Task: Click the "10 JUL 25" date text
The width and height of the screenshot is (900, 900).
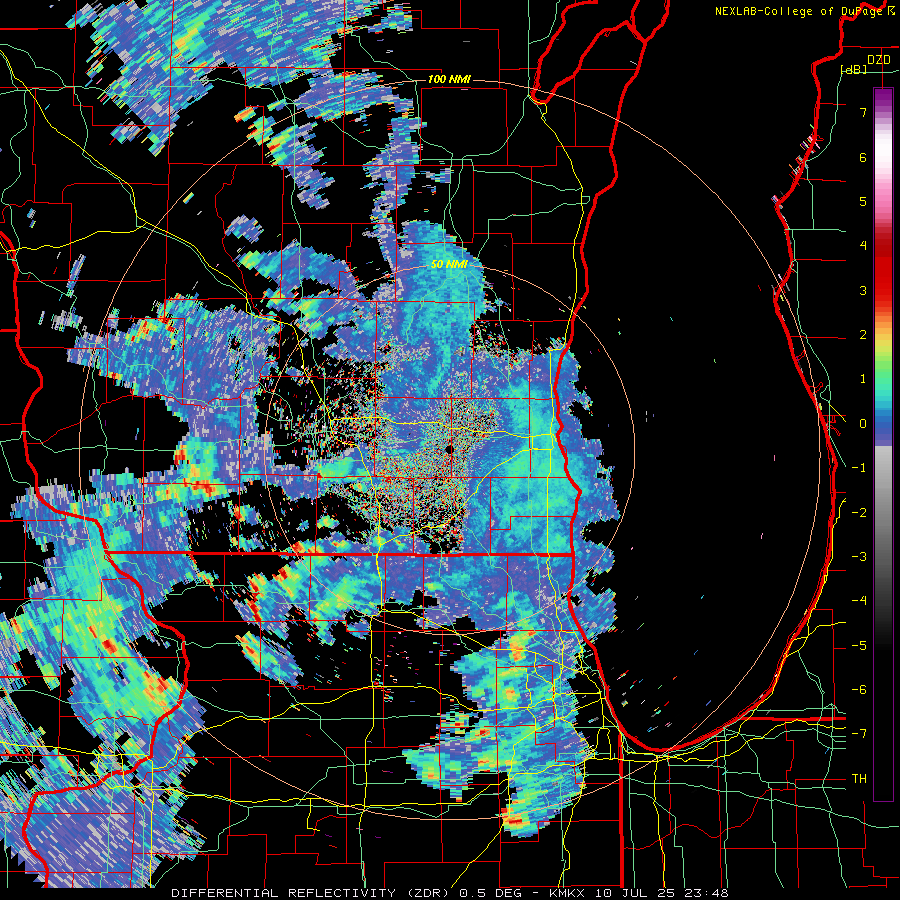Action: point(634,893)
